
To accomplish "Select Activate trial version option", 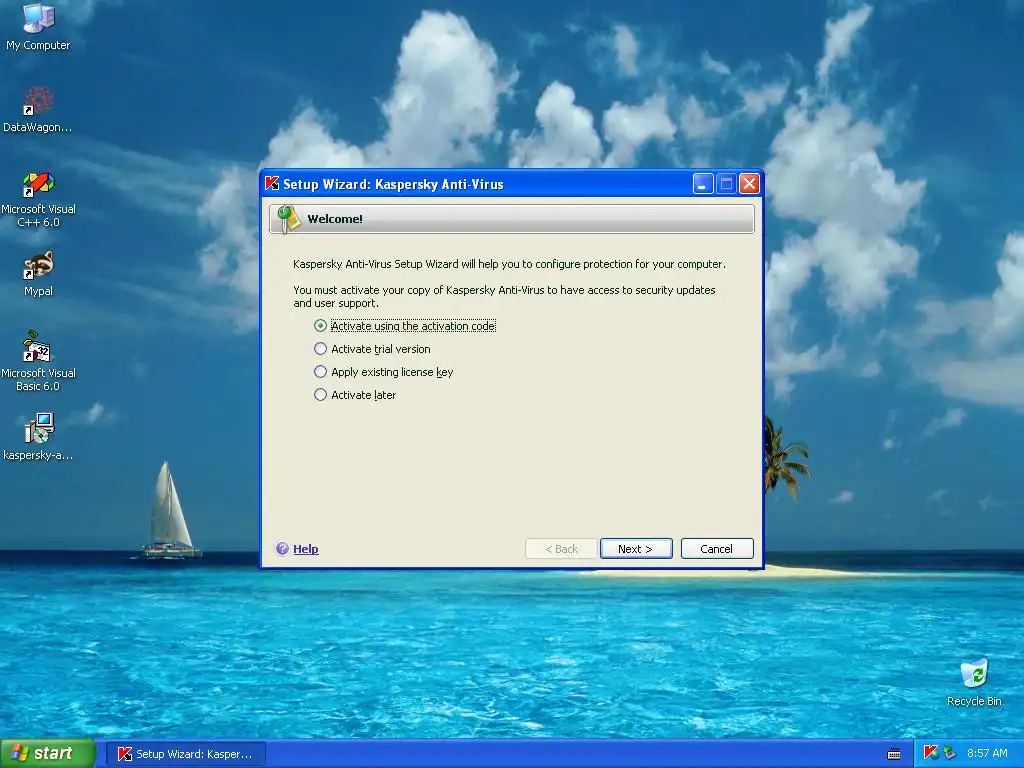I will (x=372, y=349).
